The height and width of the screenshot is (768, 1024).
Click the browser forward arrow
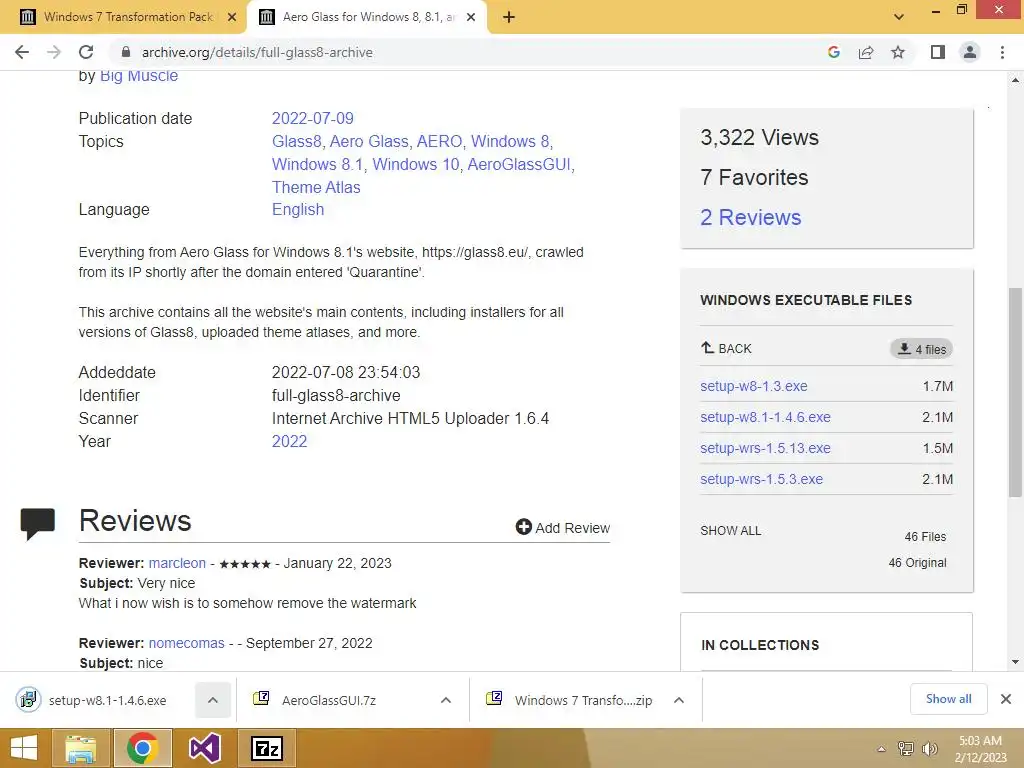point(54,52)
